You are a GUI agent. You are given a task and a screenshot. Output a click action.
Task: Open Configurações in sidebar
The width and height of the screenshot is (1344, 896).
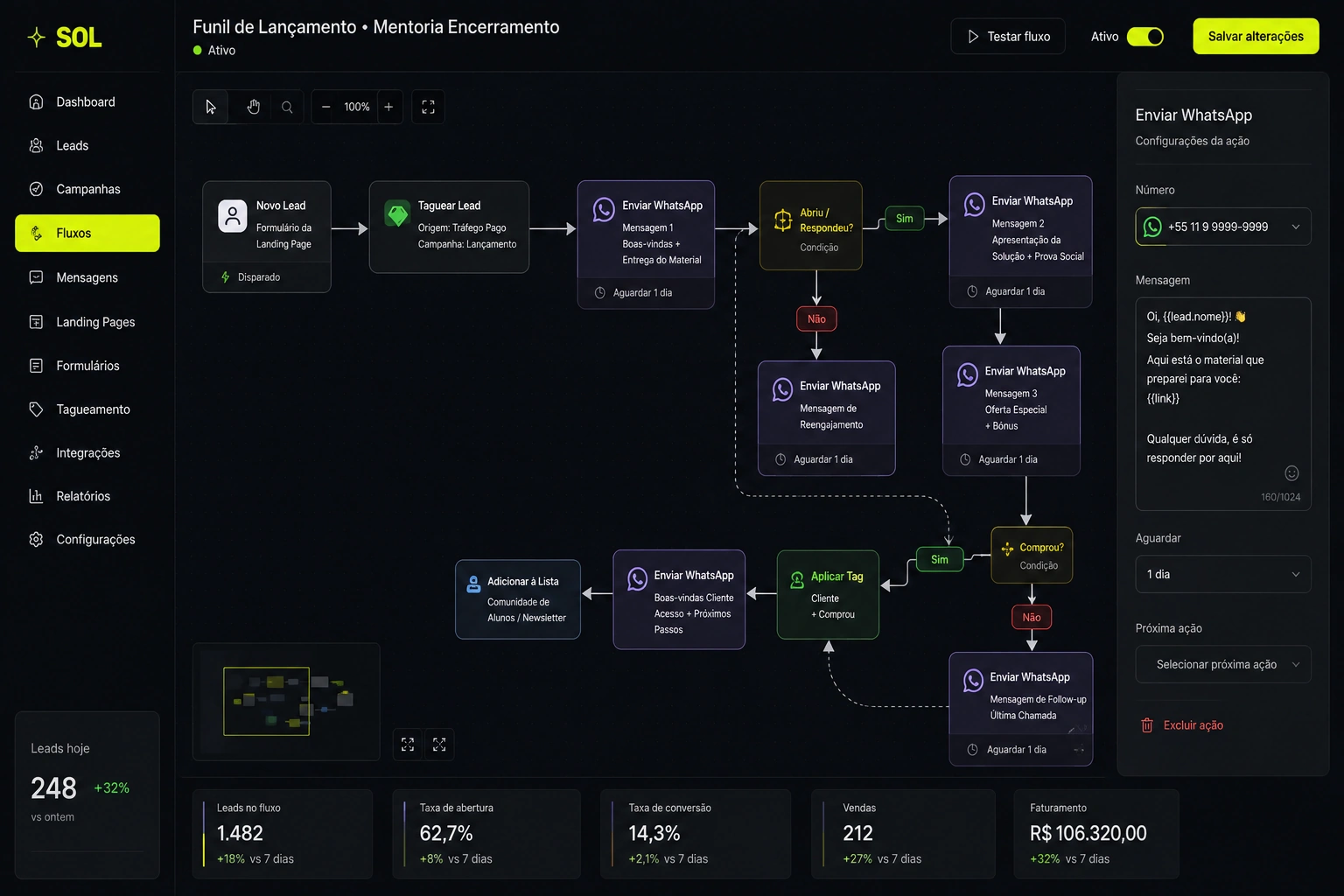(87, 540)
